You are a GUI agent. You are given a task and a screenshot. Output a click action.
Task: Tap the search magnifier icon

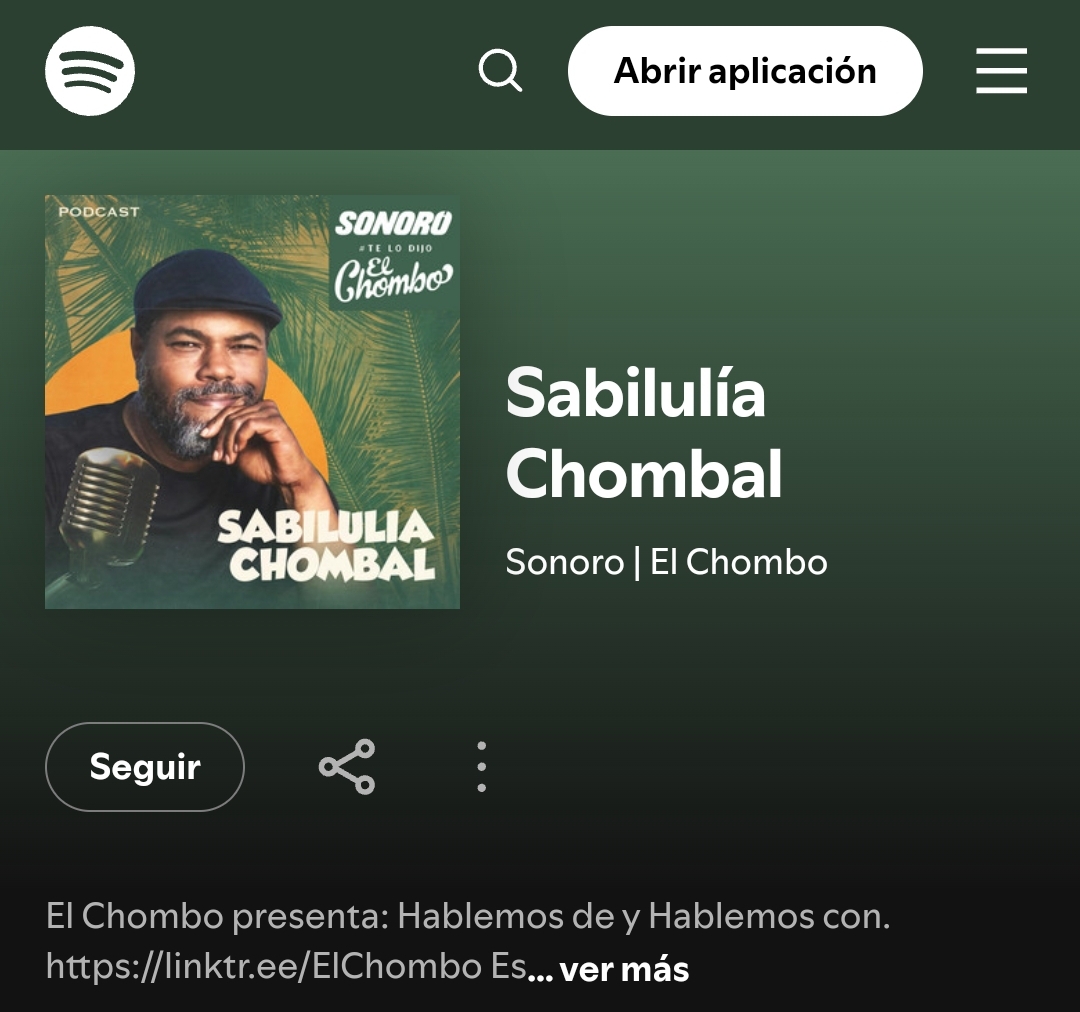click(x=500, y=70)
